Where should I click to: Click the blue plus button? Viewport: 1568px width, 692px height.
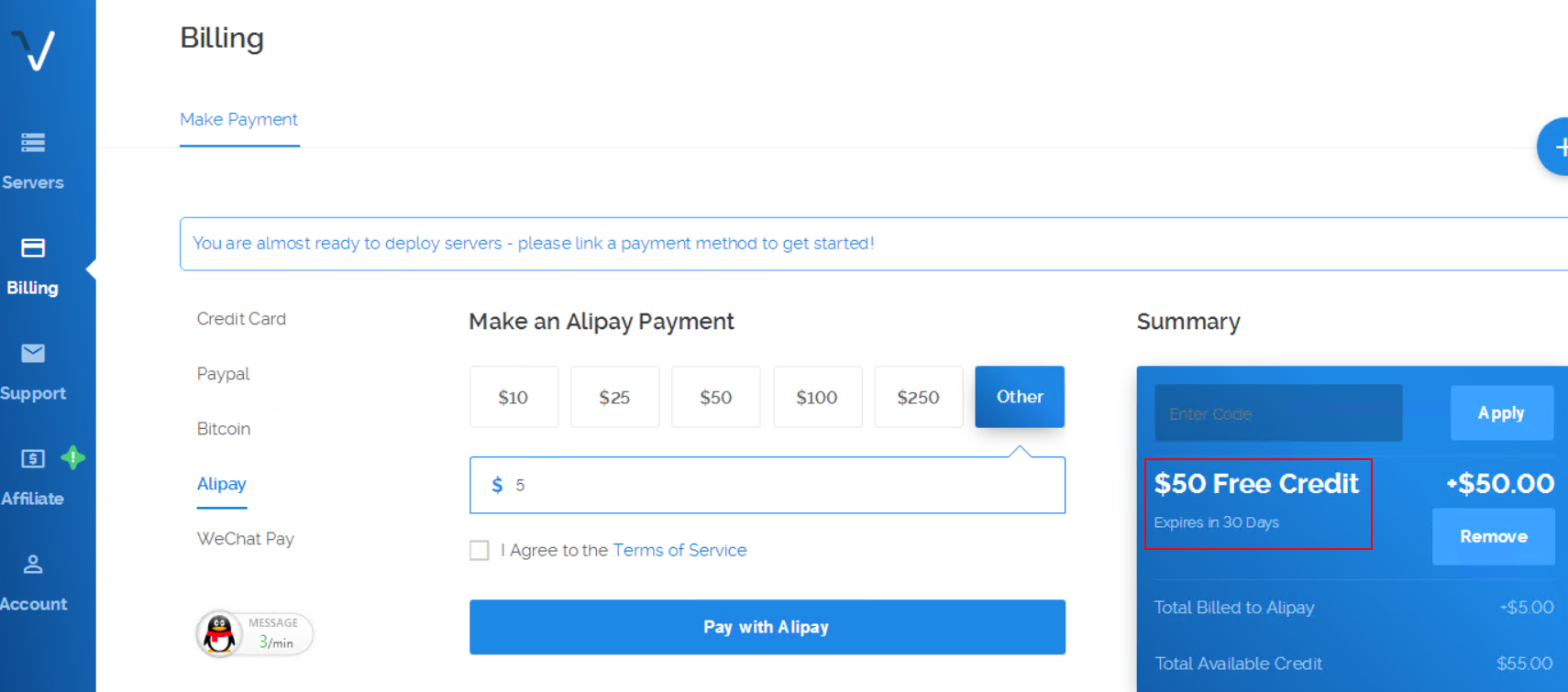pos(1557,147)
